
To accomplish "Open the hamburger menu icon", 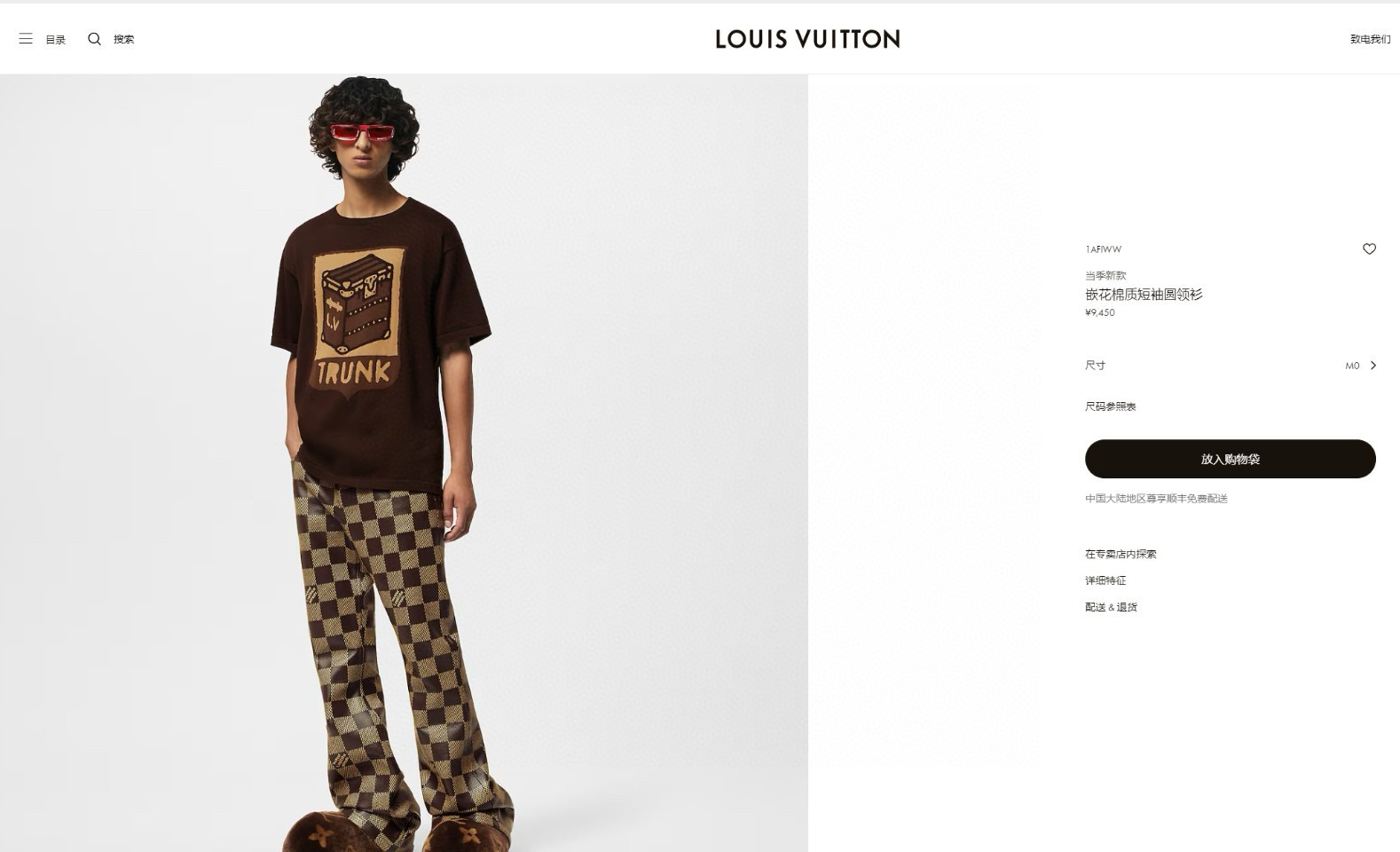I will 26,39.
